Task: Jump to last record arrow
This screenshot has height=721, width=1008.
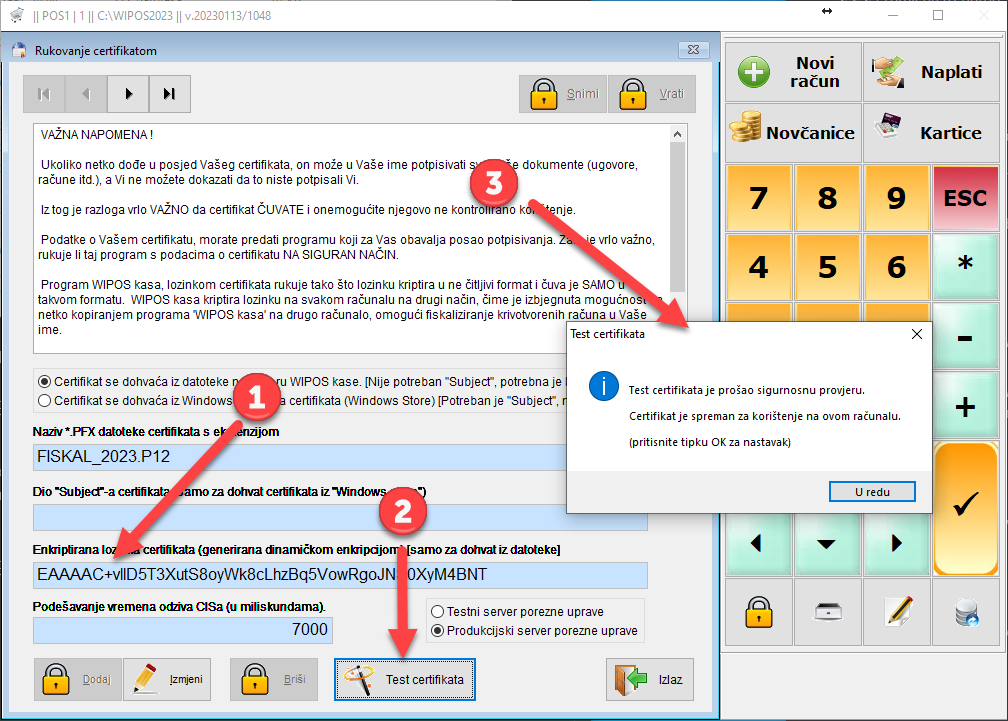Action: pos(169,94)
